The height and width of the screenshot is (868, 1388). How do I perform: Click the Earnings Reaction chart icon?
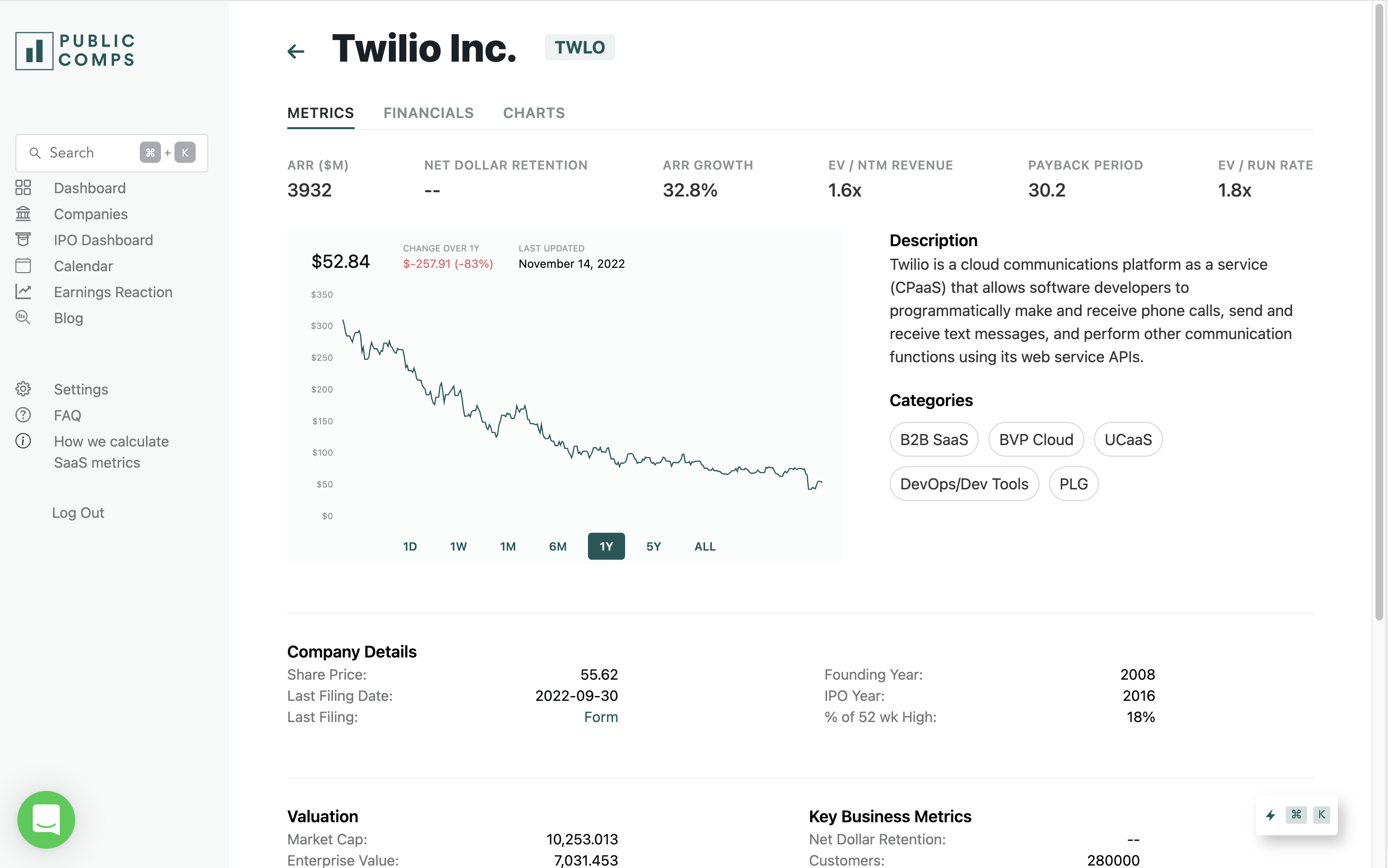[x=23, y=291]
